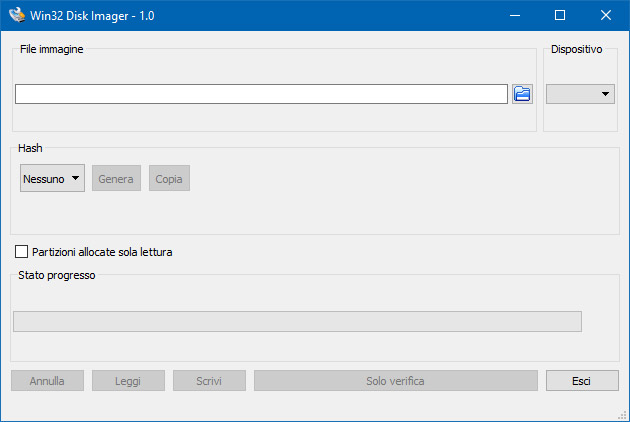Maximize the Win32 Disk Imager window
630x422 pixels.
(560, 15)
